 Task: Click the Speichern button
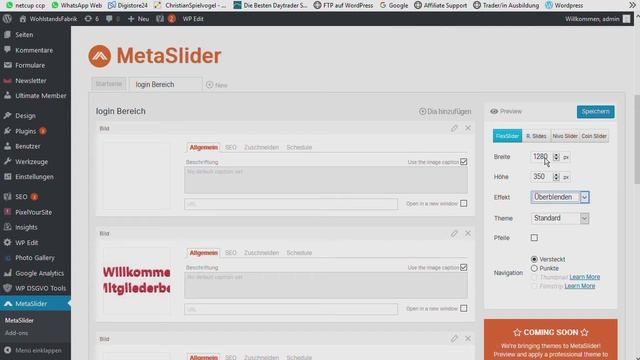(596, 112)
